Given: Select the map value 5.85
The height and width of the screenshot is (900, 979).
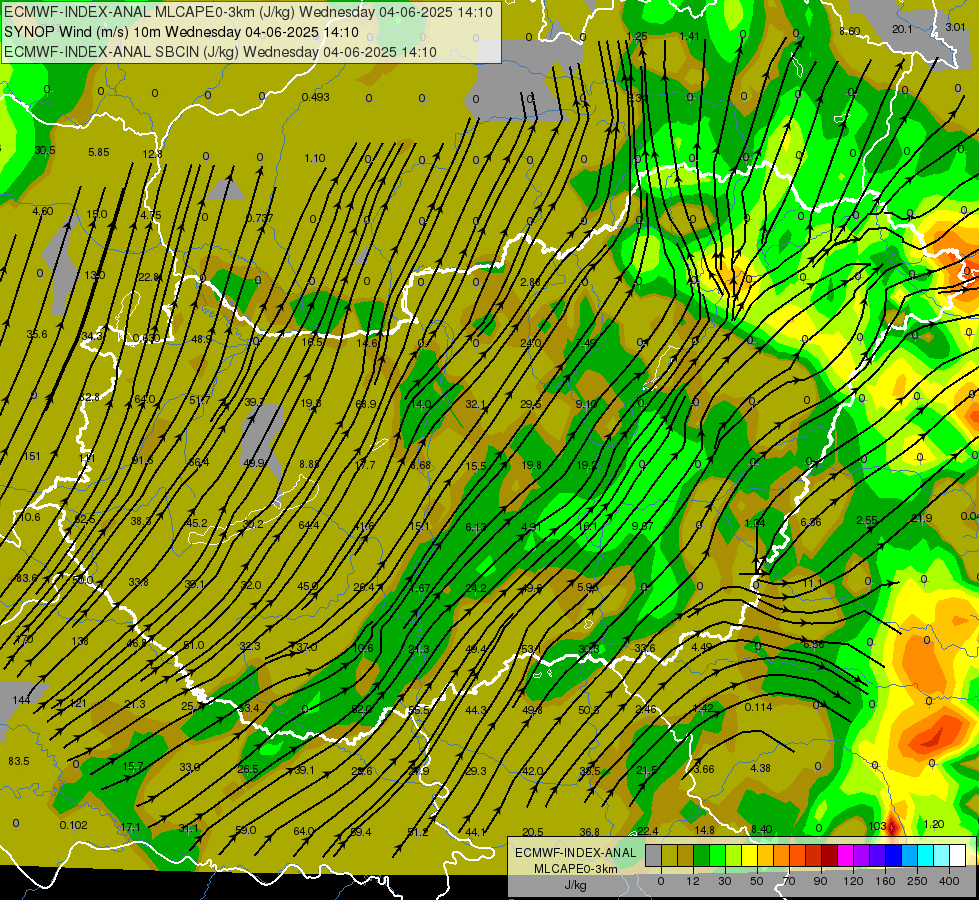Looking at the screenshot, I should (99, 152).
